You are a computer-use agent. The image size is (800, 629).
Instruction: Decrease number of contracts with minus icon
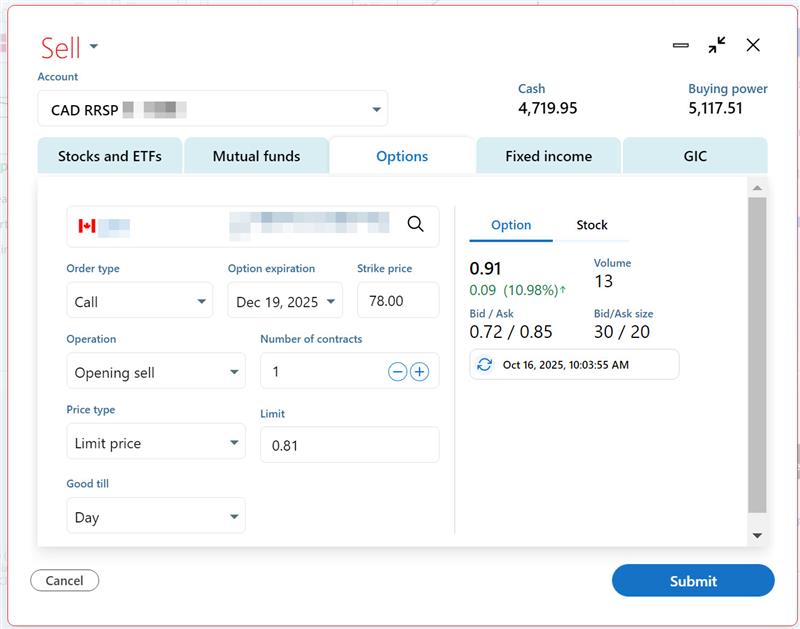click(398, 371)
